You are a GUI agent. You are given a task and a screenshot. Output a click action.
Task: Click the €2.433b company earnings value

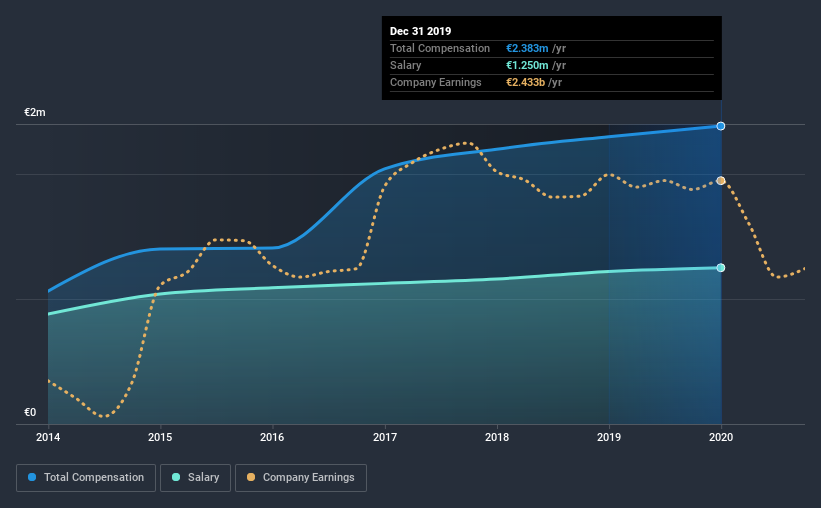[526, 82]
